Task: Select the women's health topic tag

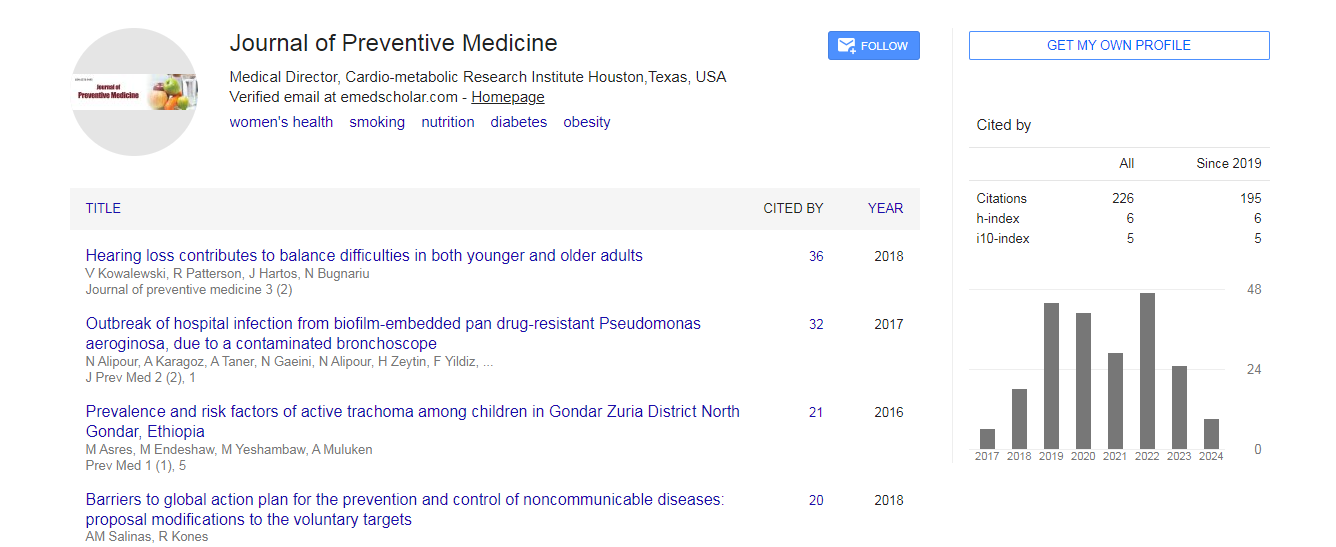Action: 281,122
